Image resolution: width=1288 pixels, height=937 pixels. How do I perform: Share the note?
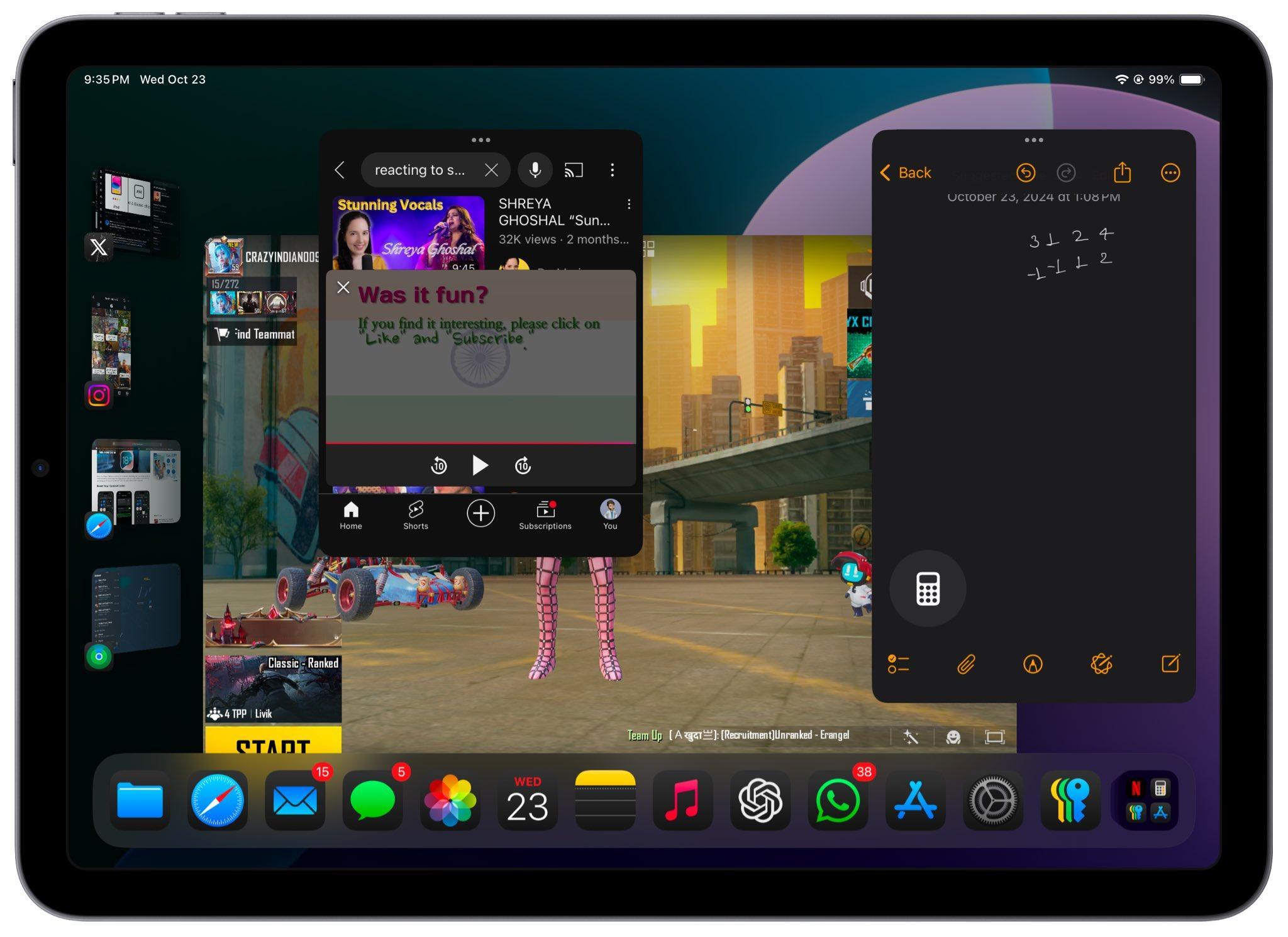pos(1123,172)
